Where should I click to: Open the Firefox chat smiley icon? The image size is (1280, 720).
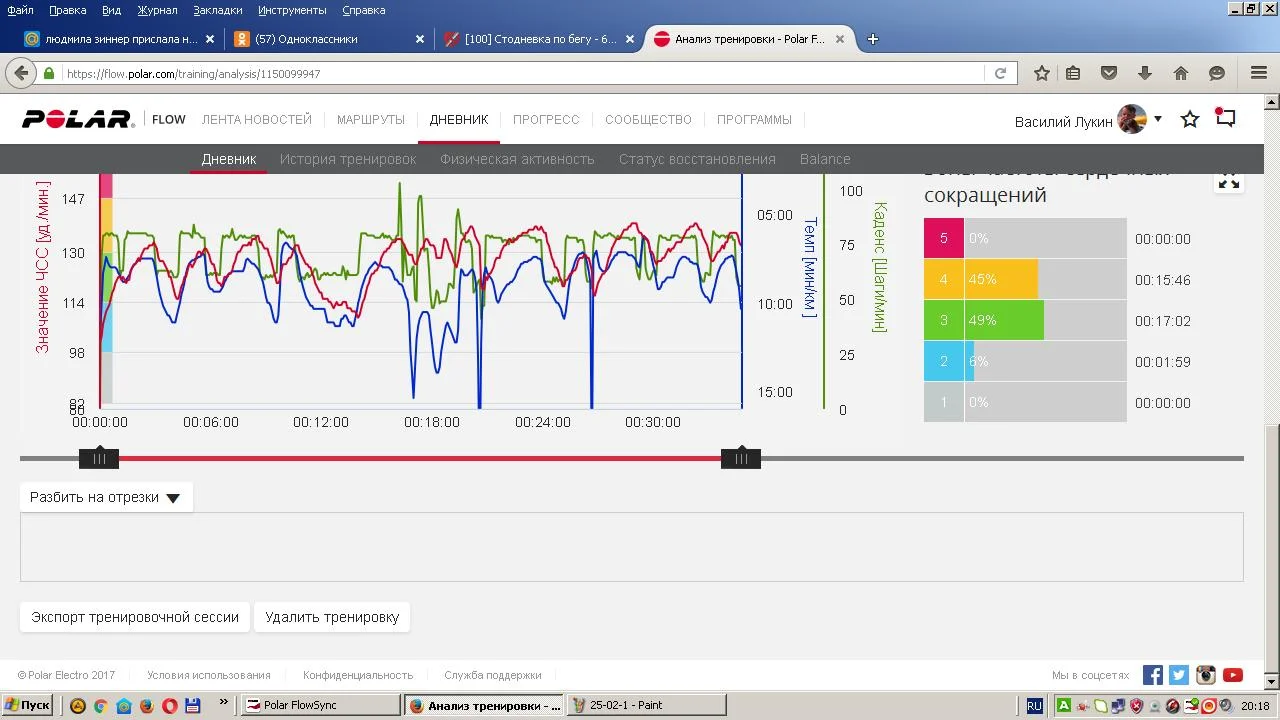click(1217, 73)
